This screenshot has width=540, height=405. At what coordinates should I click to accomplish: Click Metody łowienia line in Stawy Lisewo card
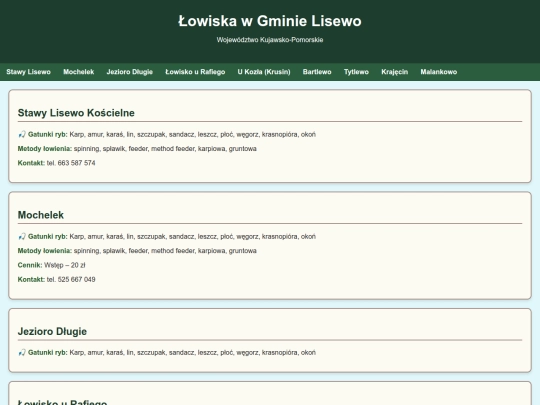coord(137,149)
